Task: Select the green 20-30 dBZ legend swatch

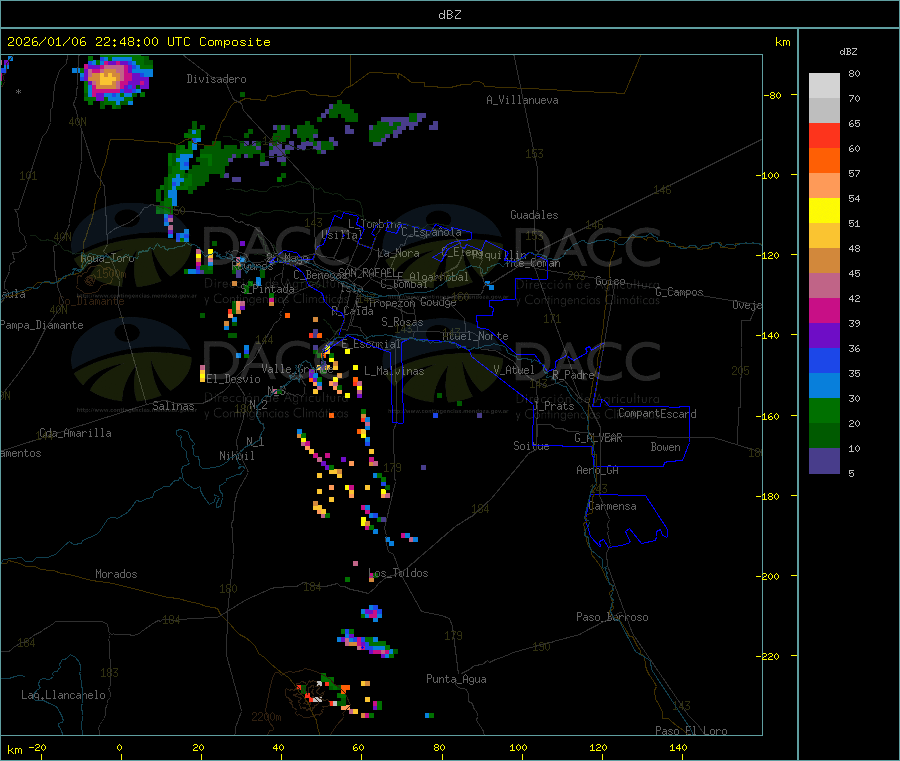Action: coord(824,410)
